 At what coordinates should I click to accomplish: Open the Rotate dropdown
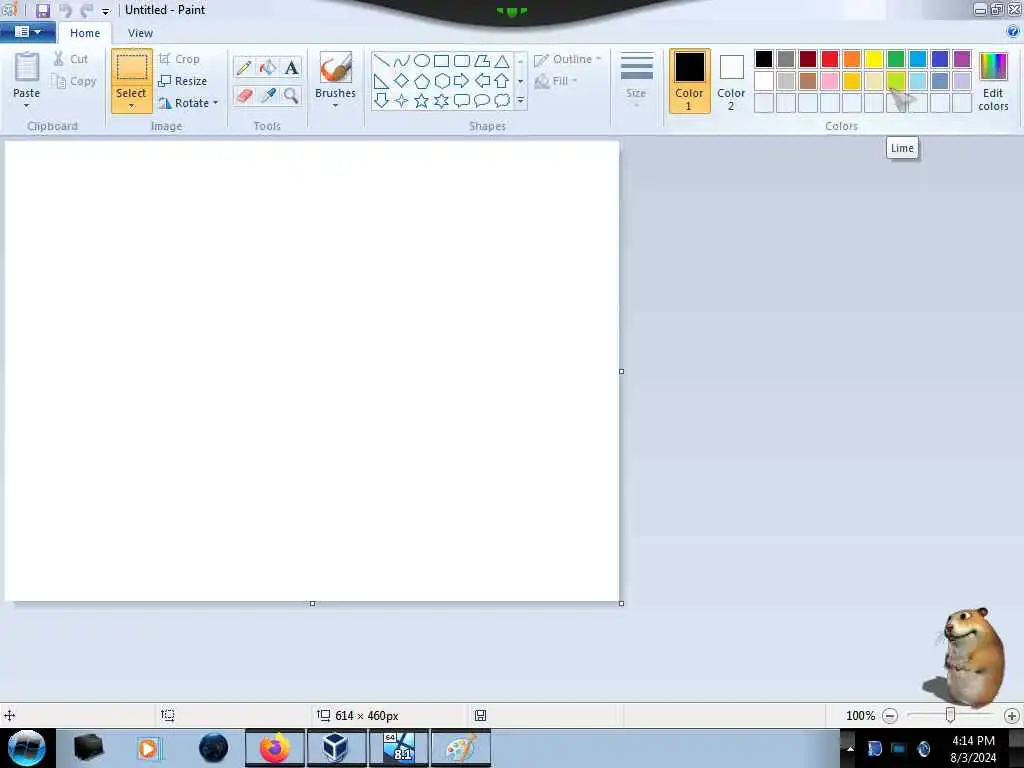tap(187, 103)
